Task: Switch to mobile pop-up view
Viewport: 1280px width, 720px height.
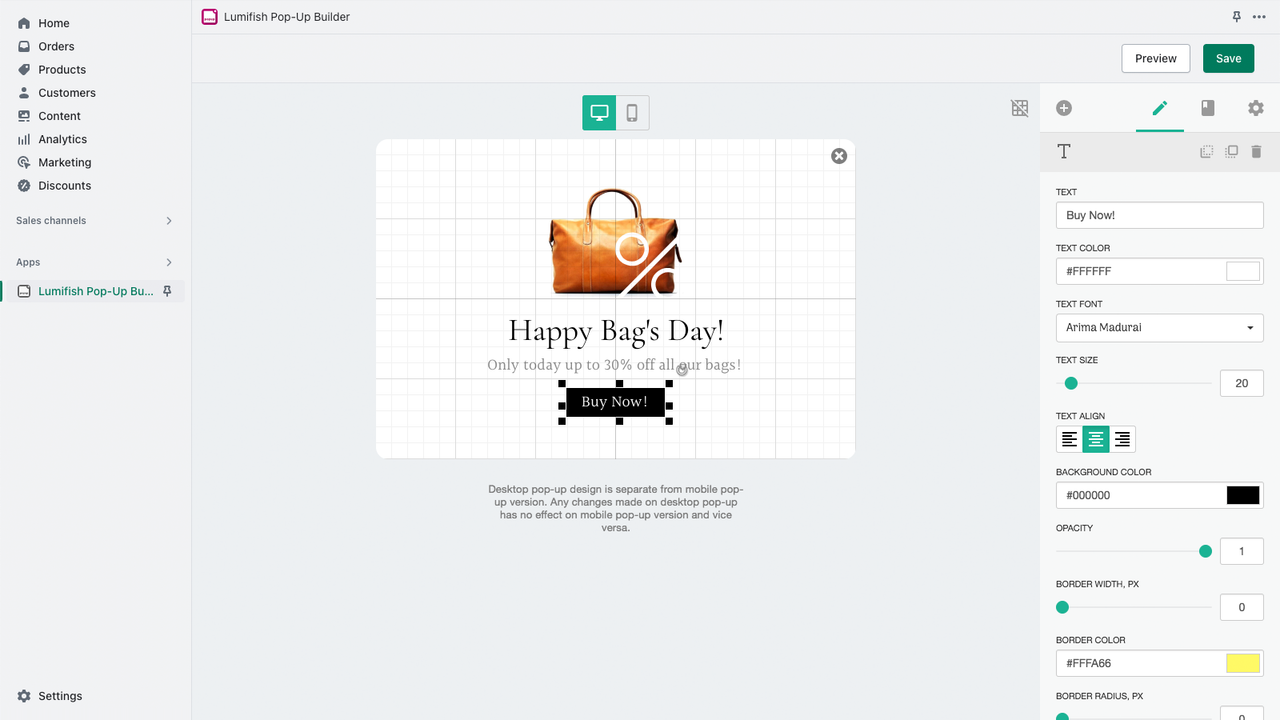Action: 632,113
